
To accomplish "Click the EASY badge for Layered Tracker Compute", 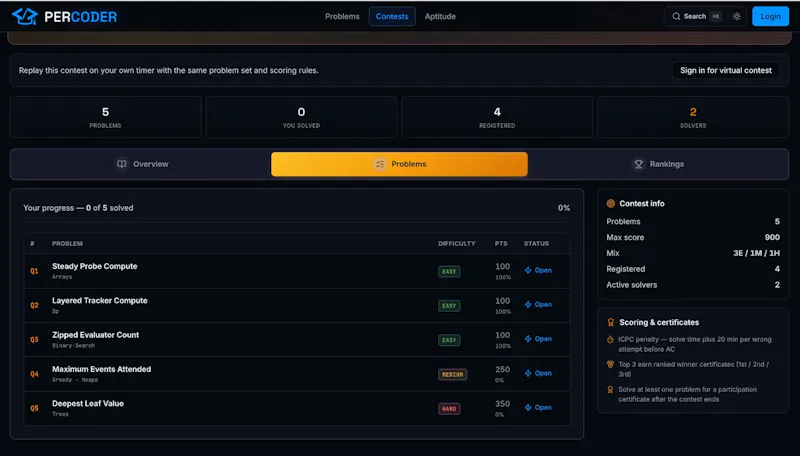I will 449,306.
